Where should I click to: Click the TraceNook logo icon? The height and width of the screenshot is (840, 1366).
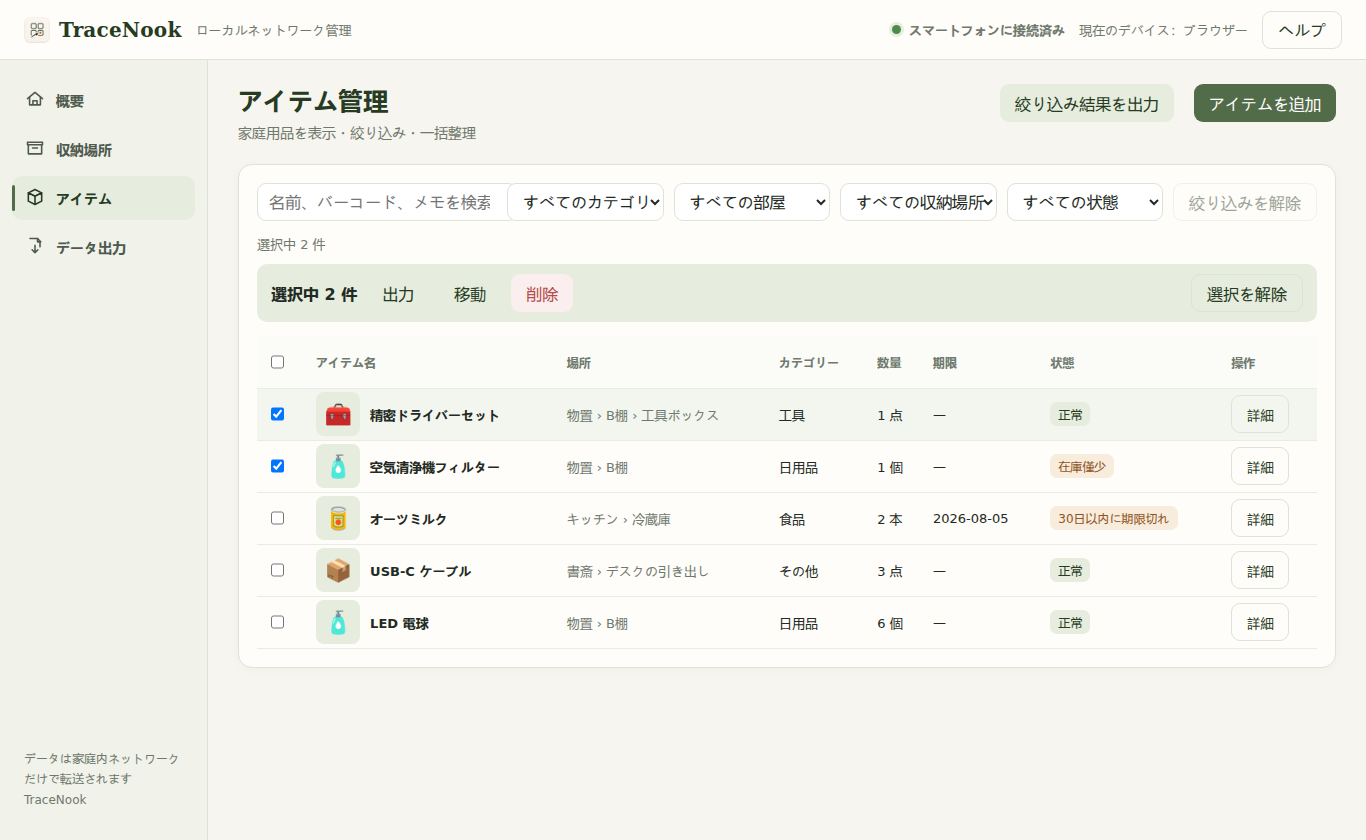tap(37, 30)
